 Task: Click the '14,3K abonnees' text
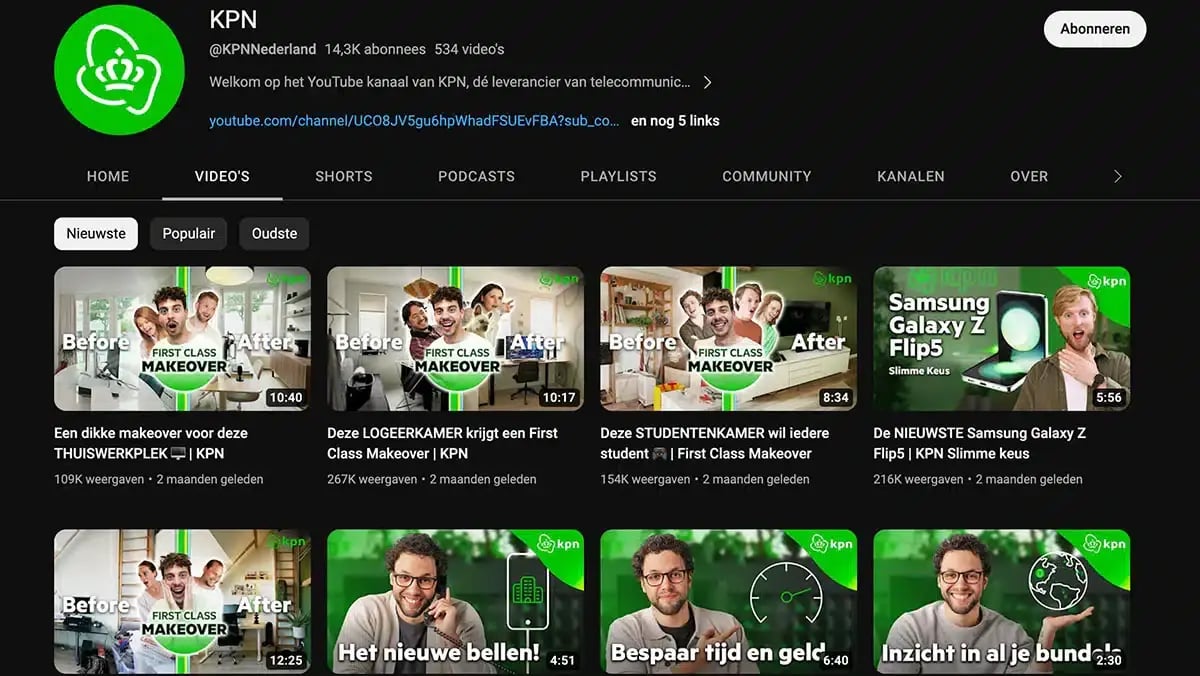point(375,49)
